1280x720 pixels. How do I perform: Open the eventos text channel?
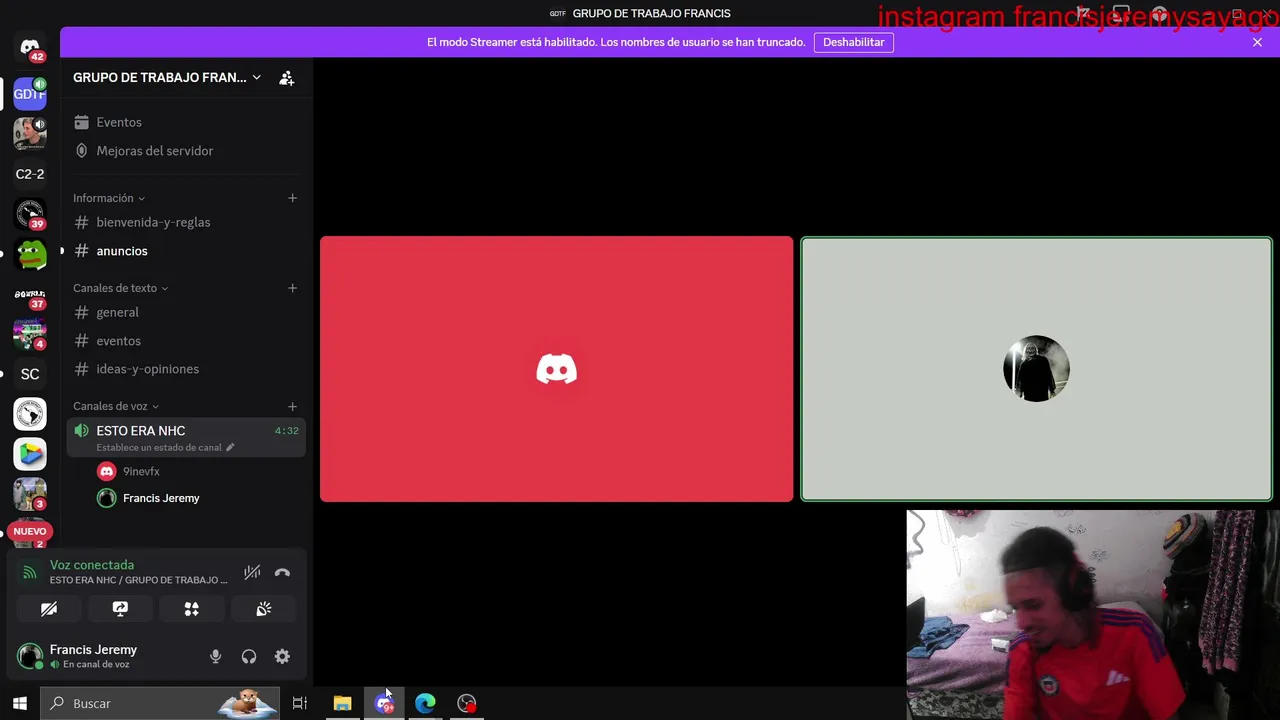pyautogui.click(x=187, y=341)
